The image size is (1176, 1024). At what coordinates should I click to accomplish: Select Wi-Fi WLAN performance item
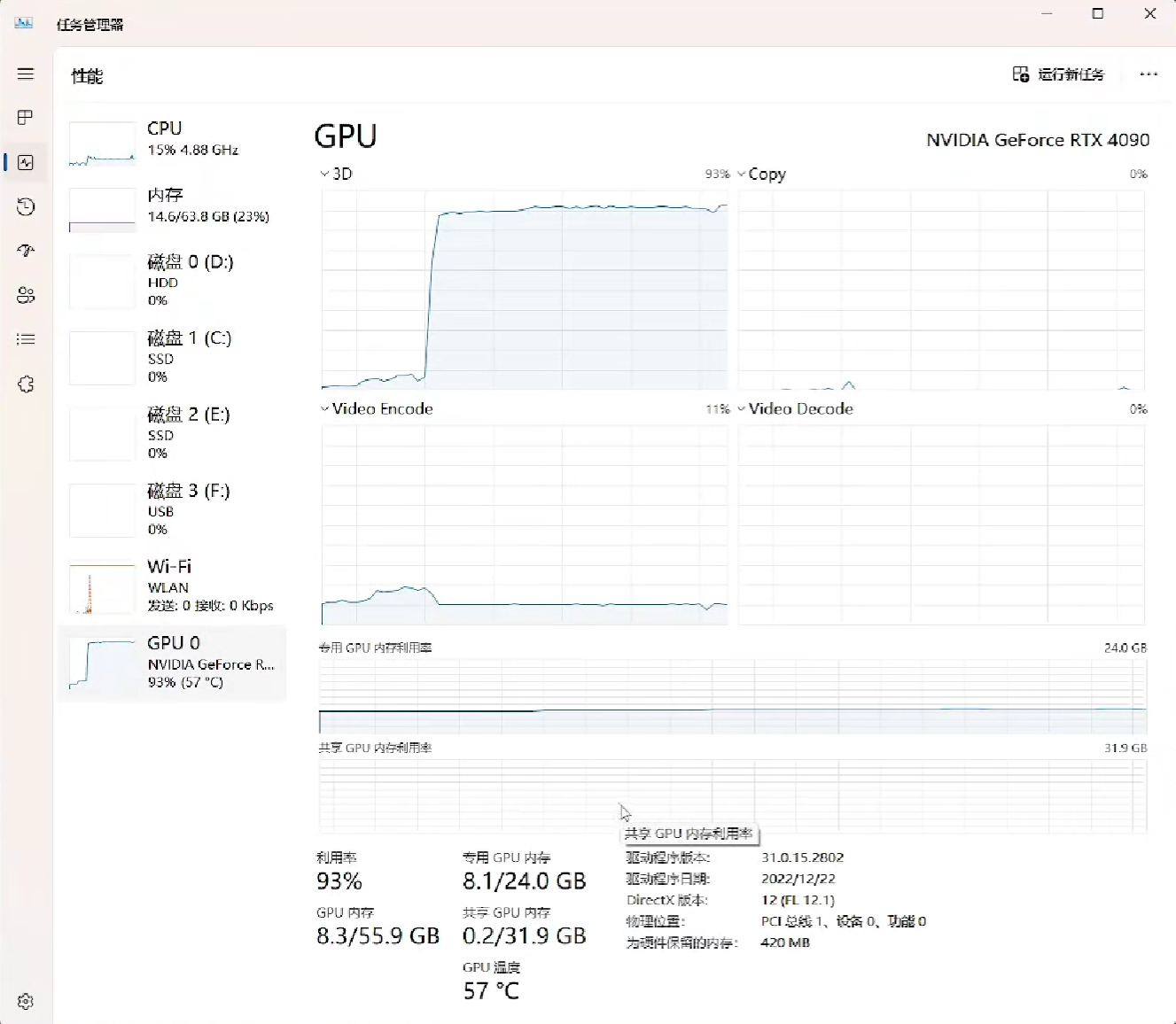click(173, 586)
